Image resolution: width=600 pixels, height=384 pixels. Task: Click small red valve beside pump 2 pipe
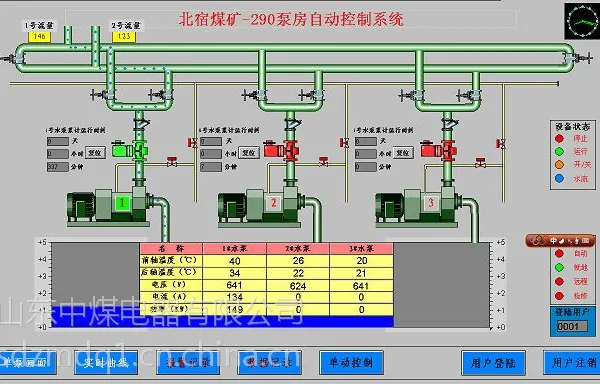click(323, 162)
